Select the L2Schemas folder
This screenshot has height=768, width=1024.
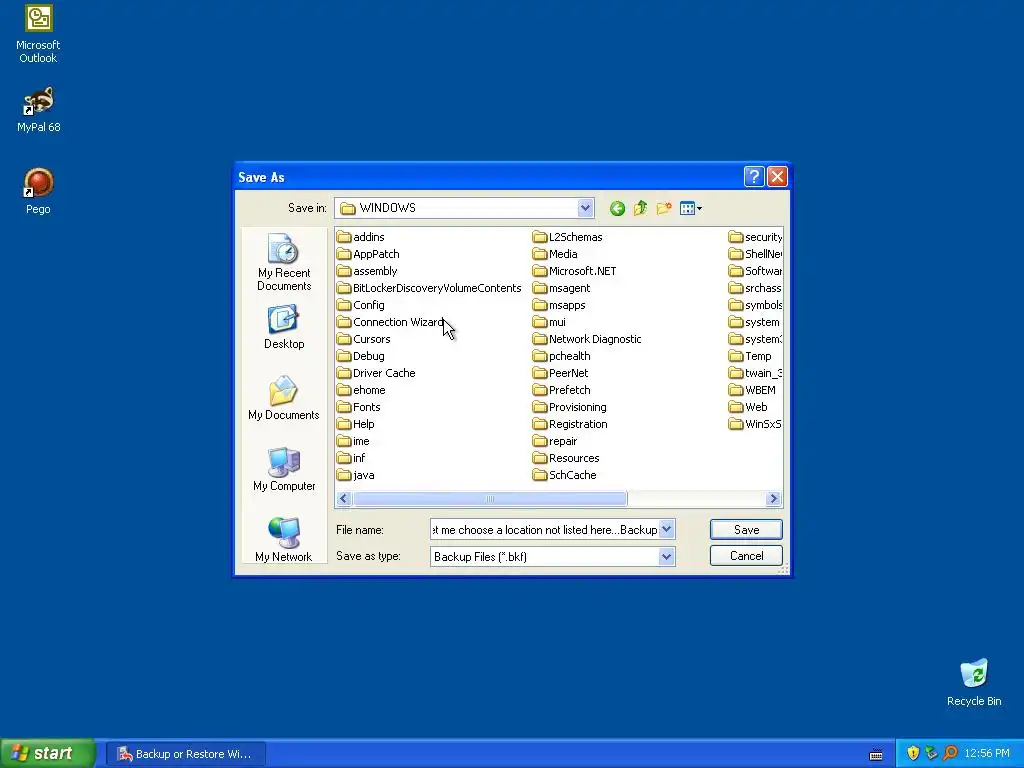(x=568, y=237)
